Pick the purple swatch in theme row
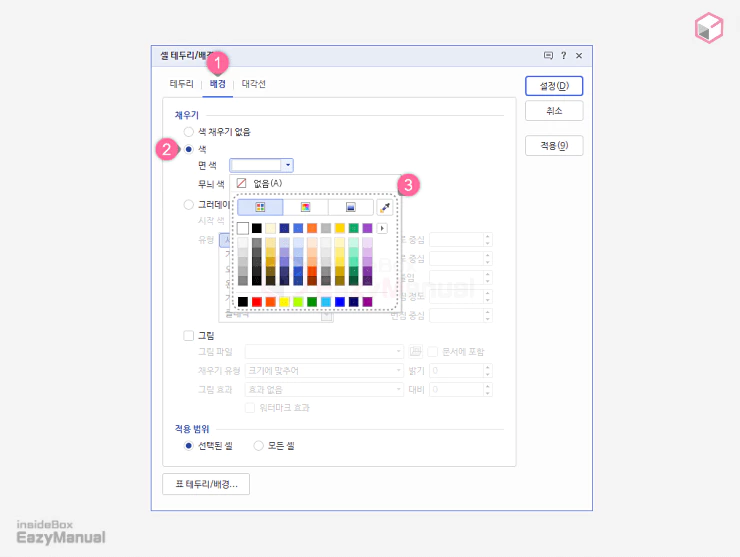Screen dimensions: 740x557 click(x=367, y=228)
